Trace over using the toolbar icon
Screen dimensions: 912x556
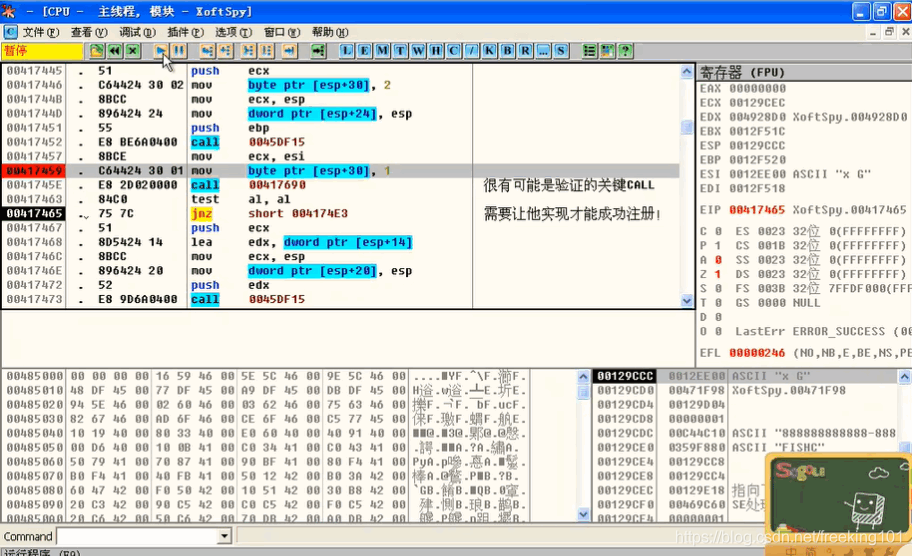[x=266, y=51]
